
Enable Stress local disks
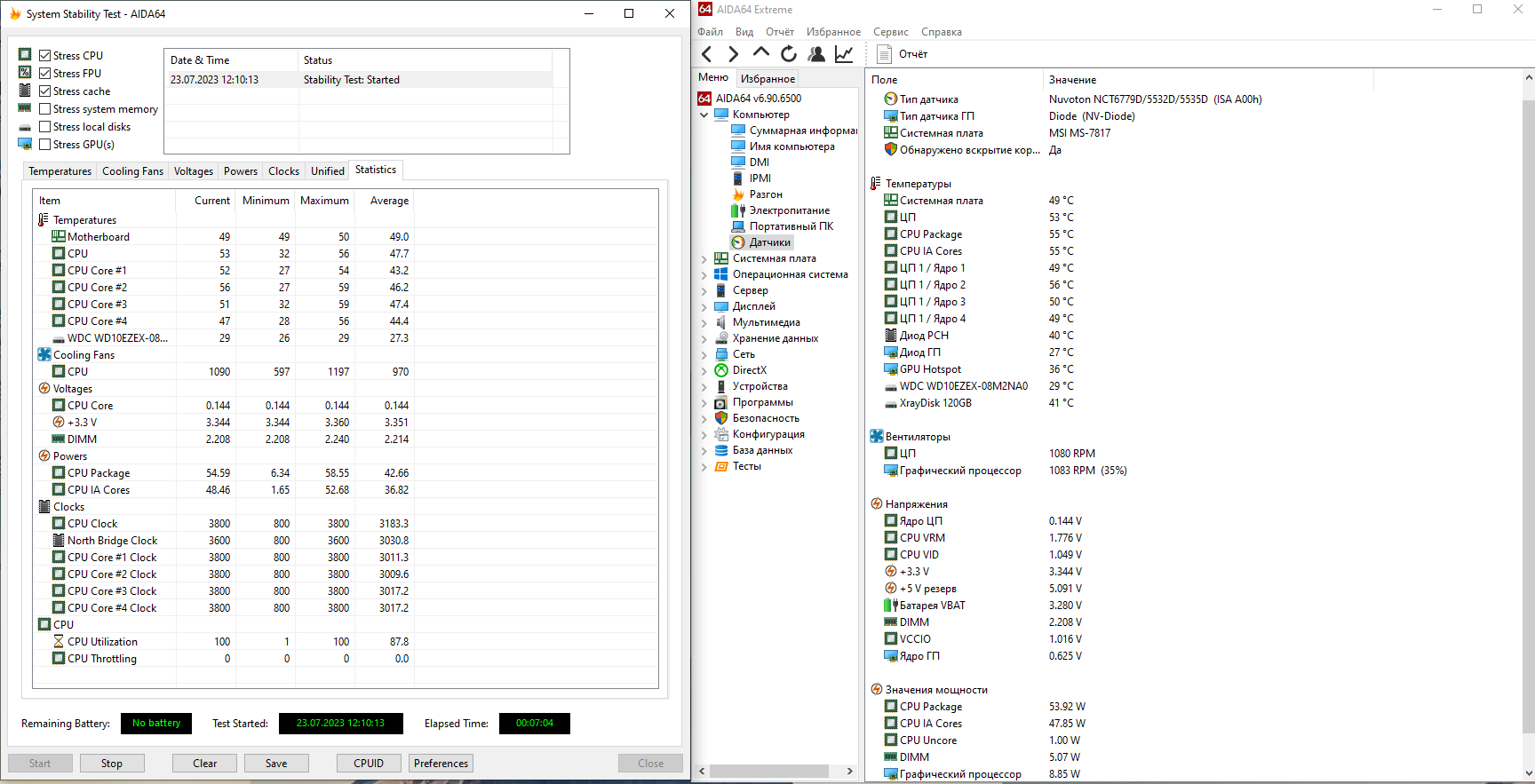[45, 127]
